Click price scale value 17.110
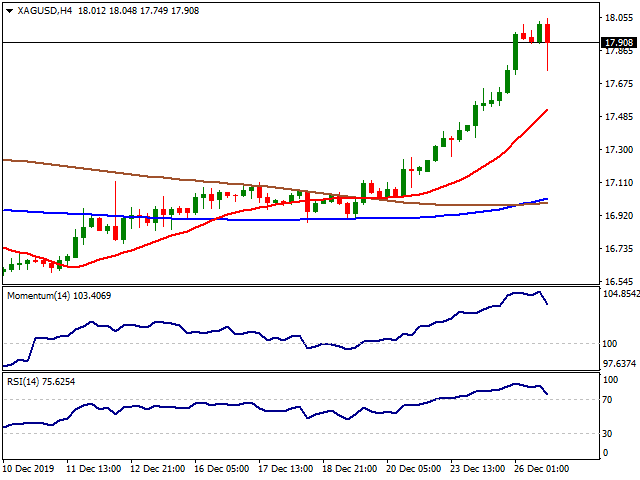 [x=619, y=183]
